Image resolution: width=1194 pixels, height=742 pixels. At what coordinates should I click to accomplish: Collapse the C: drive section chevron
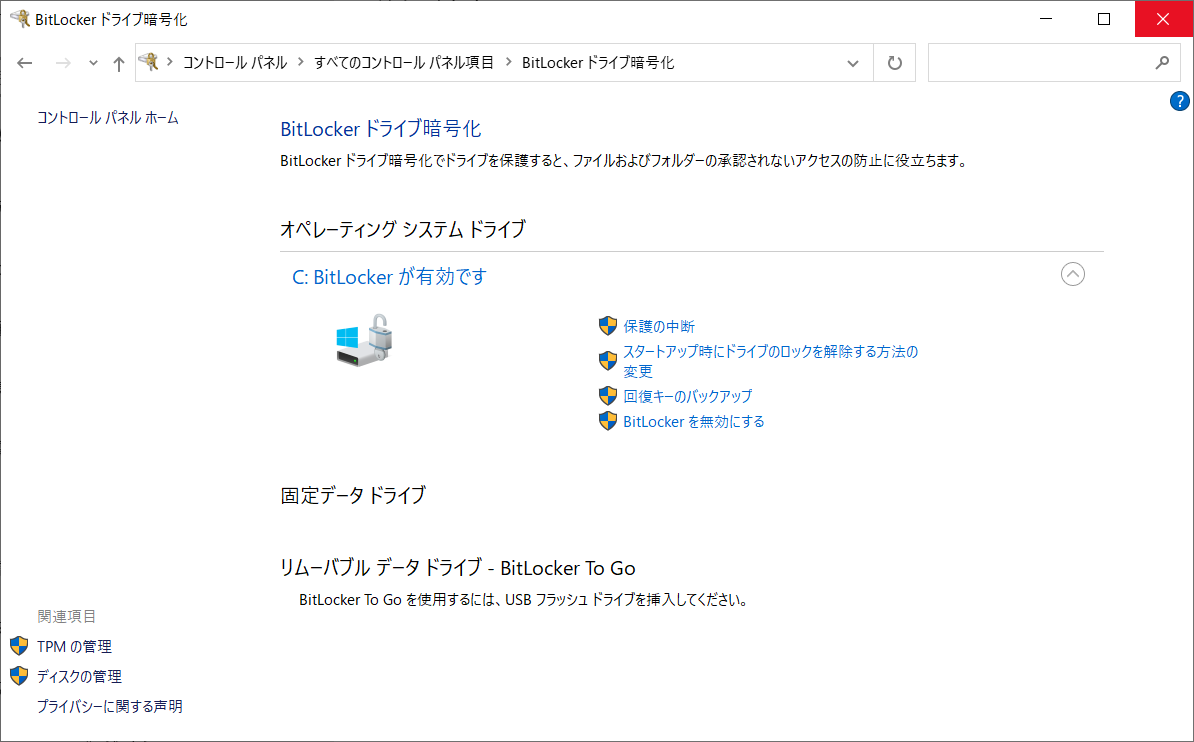click(x=1072, y=274)
